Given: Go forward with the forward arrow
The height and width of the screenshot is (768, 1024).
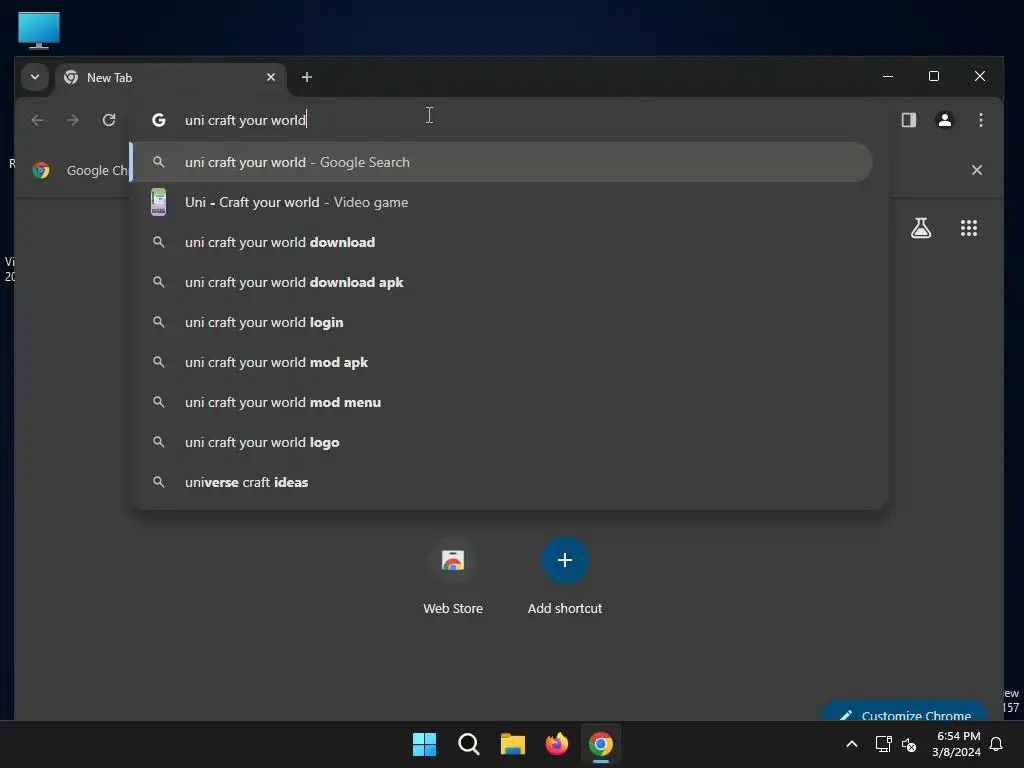Looking at the screenshot, I should point(73,120).
